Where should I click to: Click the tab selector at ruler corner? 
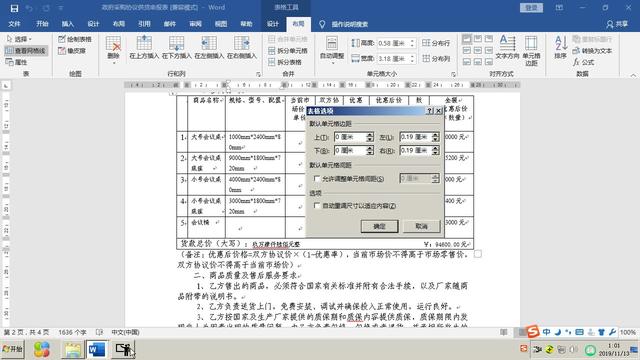coord(6,85)
